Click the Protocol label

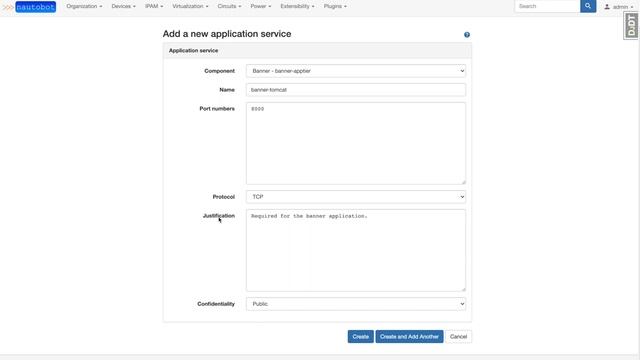(224, 197)
